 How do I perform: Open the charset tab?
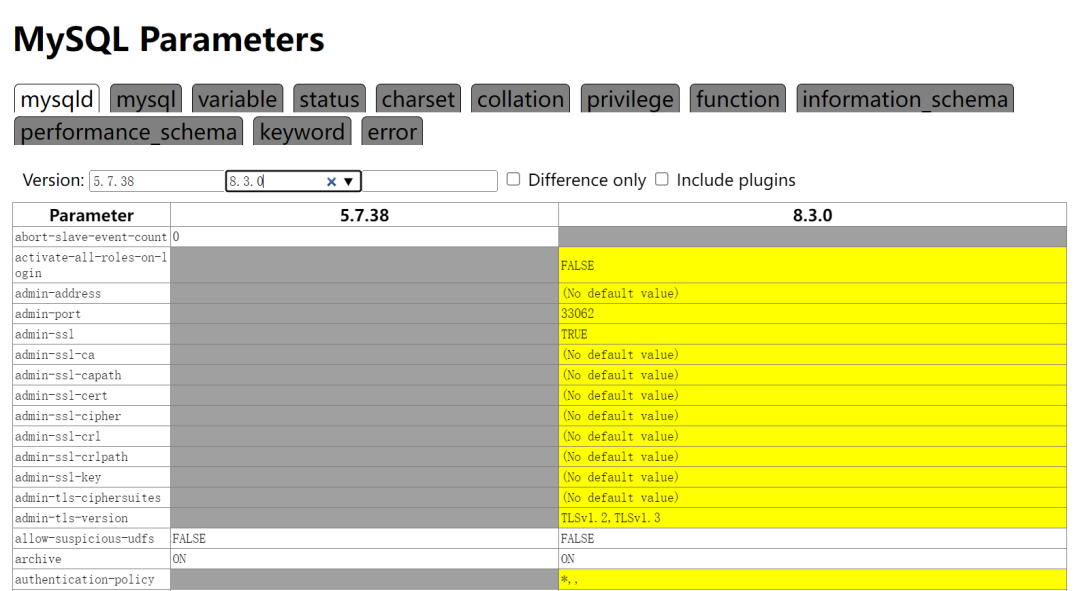418,98
